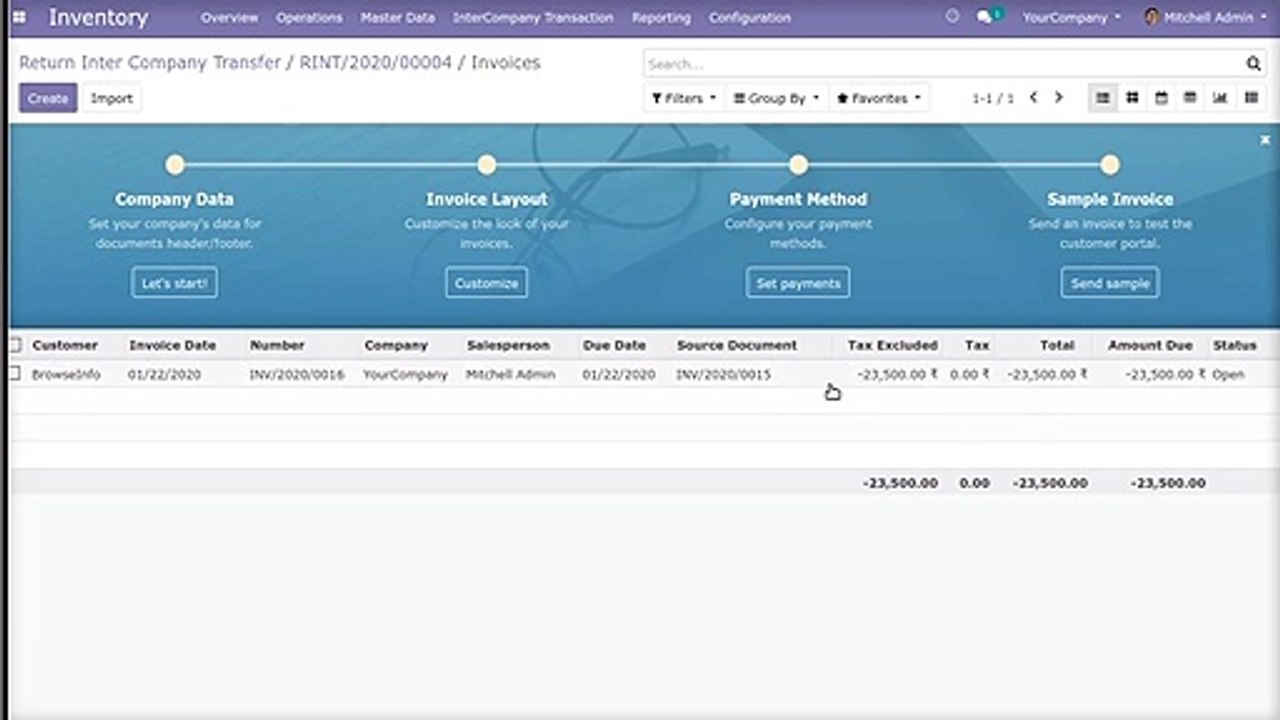Open the BrowseInfo customer cell

tap(66, 374)
